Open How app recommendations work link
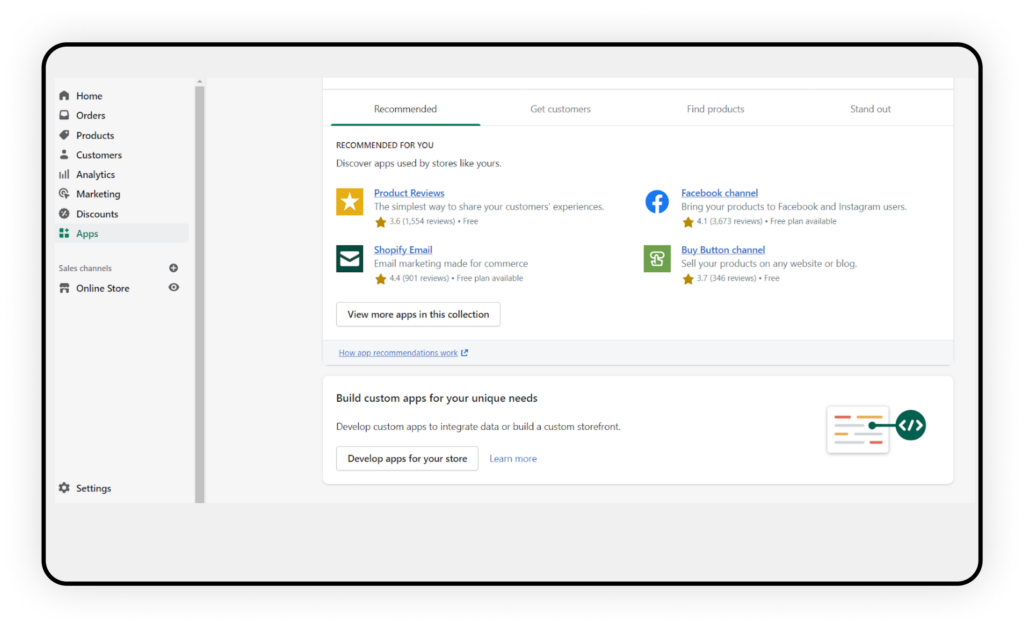 pos(398,352)
